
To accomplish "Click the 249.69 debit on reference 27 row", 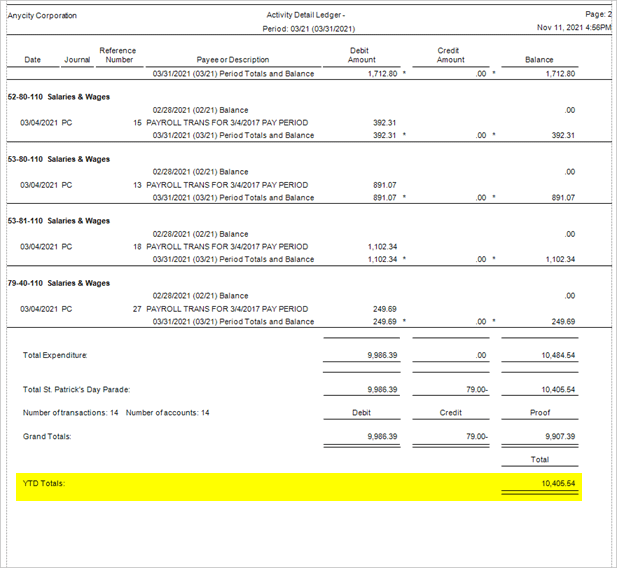I will [x=384, y=309].
